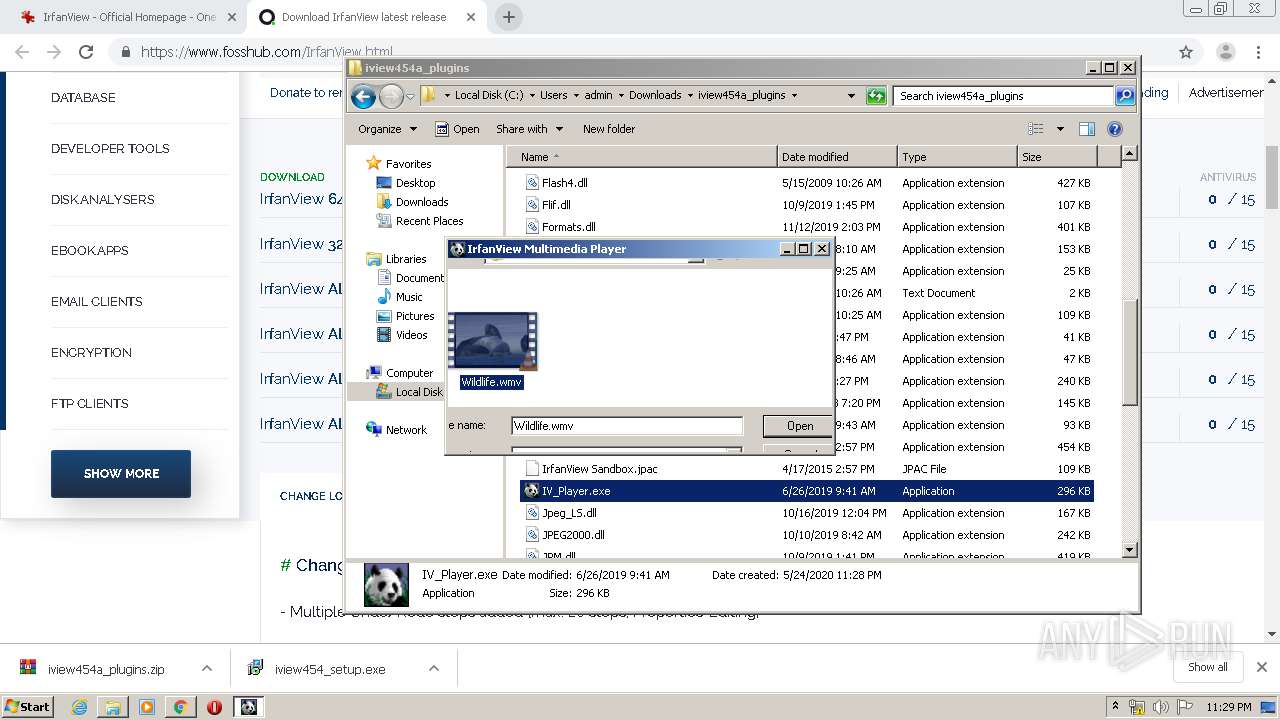Open Chrome profile avatar icon

coord(1225,52)
